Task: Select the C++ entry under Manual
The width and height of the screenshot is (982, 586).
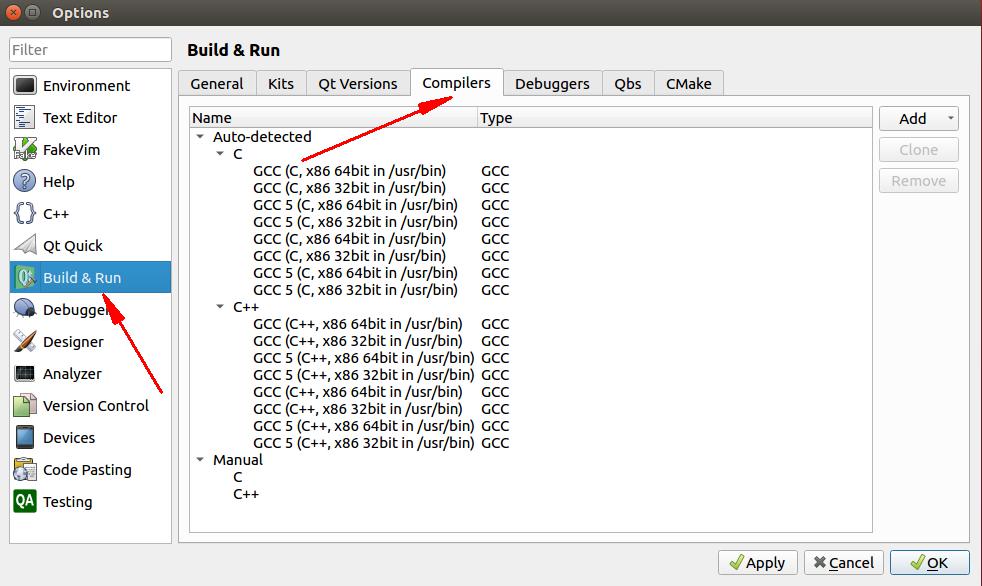Action: 246,493
